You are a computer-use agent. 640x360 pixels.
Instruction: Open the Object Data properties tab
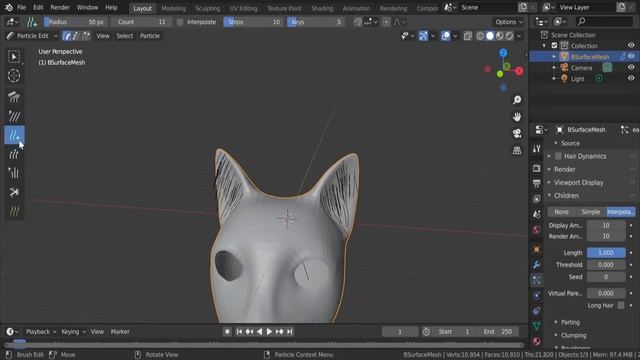(x=537, y=326)
